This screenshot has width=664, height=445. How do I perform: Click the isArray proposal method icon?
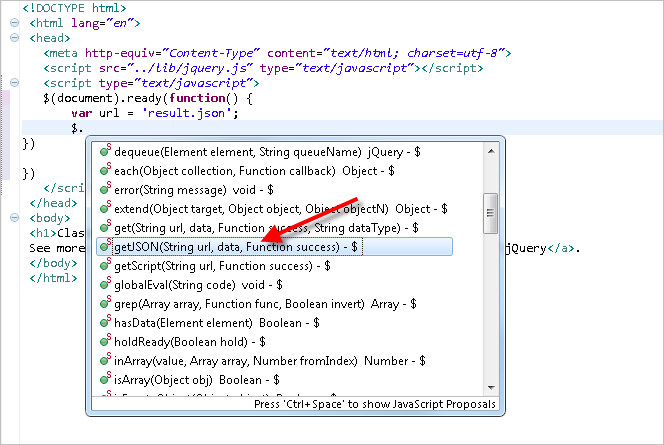[x=105, y=380]
